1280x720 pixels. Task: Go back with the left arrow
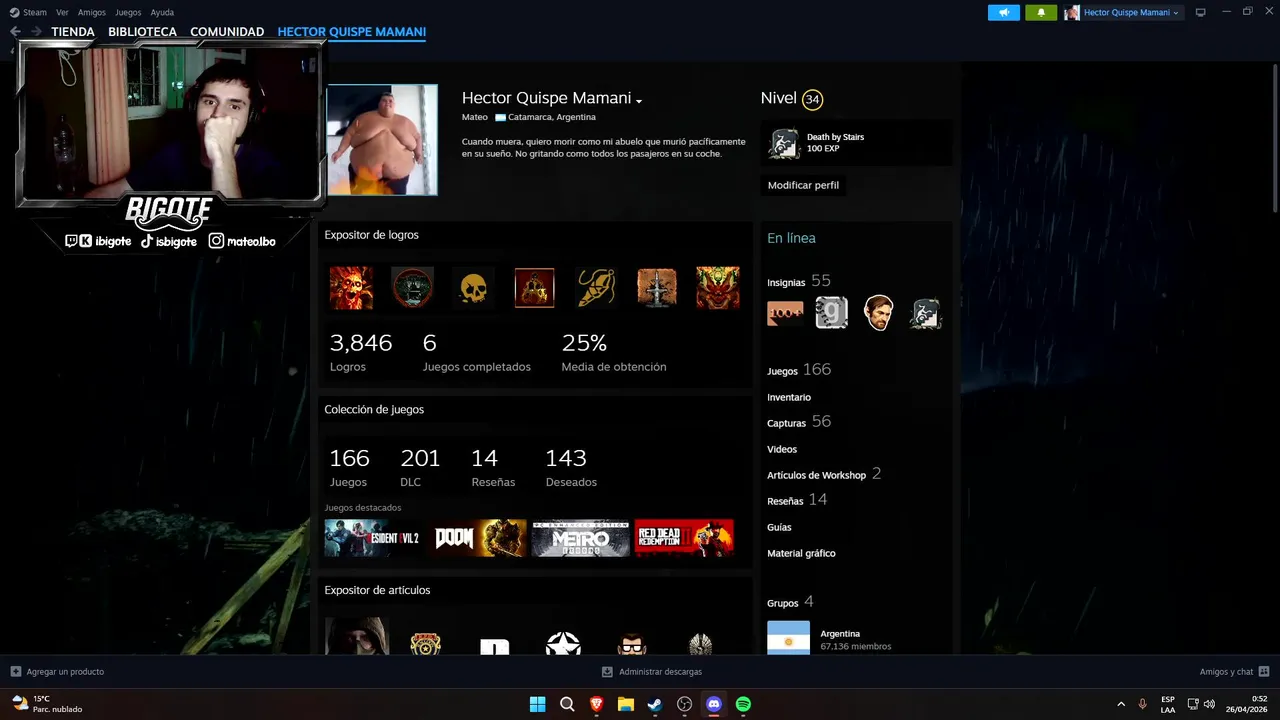pyautogui.click(x=15, y=32)
